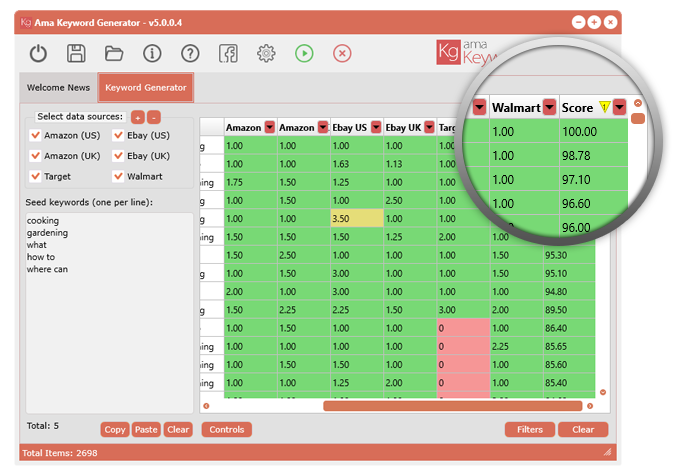The image size is (676, 476).
Task: Click the Kg logo in title bar
Action: (25, 22)
